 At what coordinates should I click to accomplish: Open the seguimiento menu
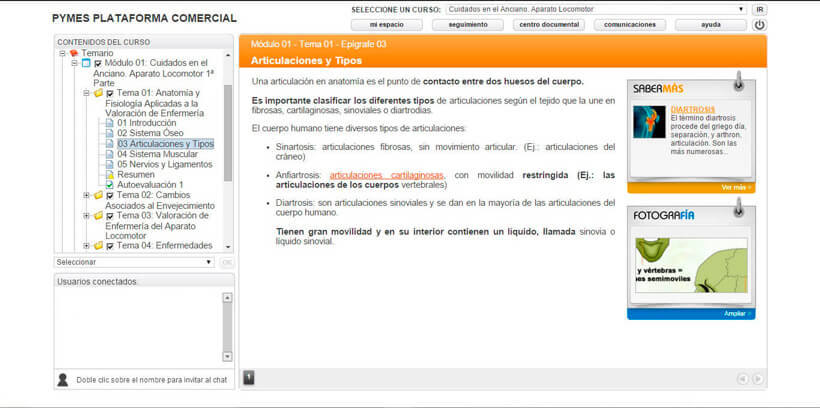coord(468,25)
